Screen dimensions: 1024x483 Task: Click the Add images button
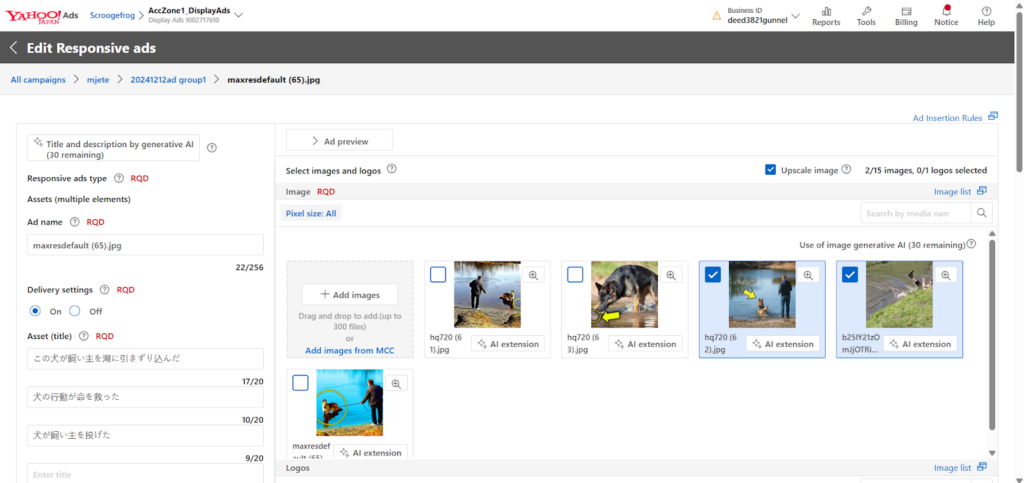[x=349, y=294]
